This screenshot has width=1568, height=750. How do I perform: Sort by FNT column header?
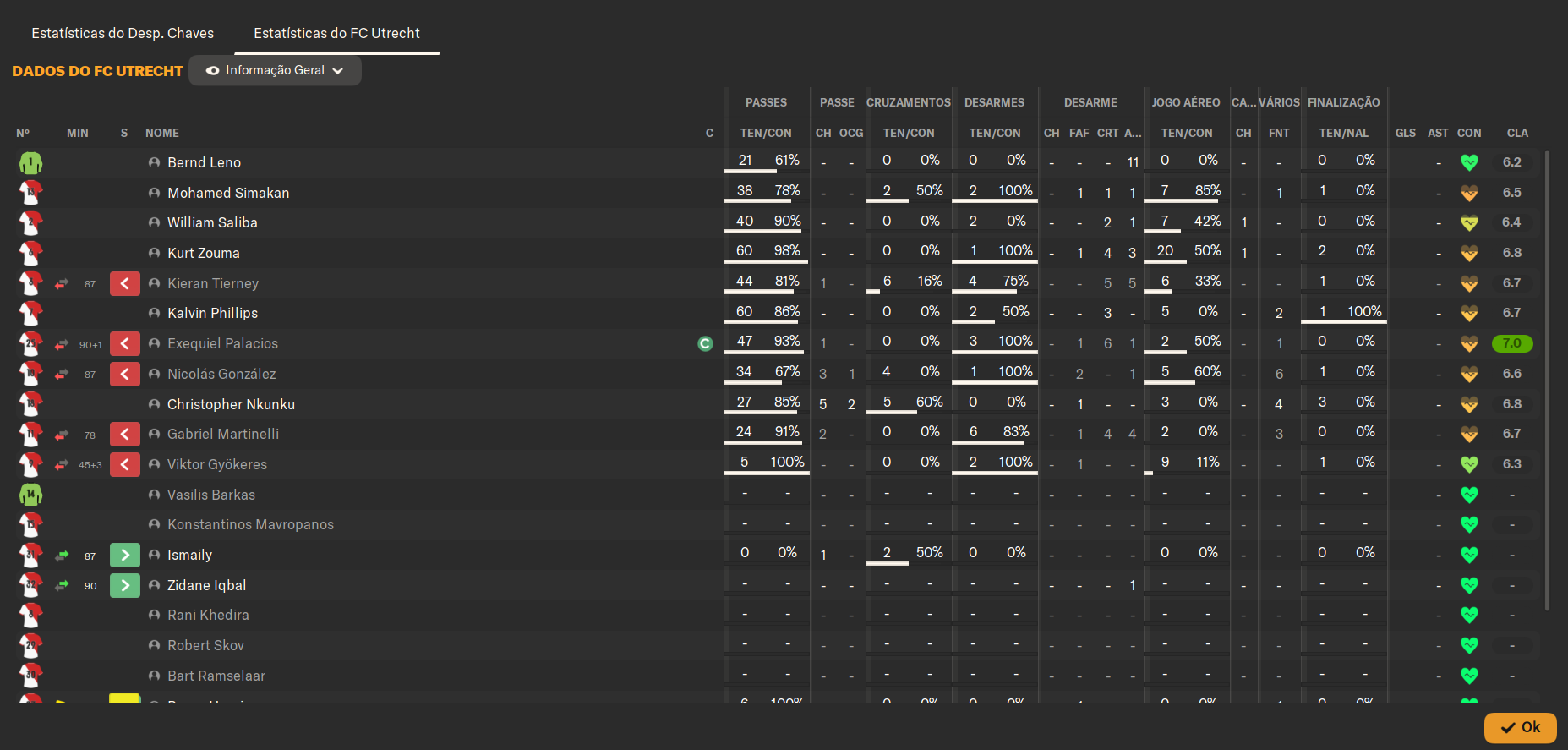coord(1279,133)
